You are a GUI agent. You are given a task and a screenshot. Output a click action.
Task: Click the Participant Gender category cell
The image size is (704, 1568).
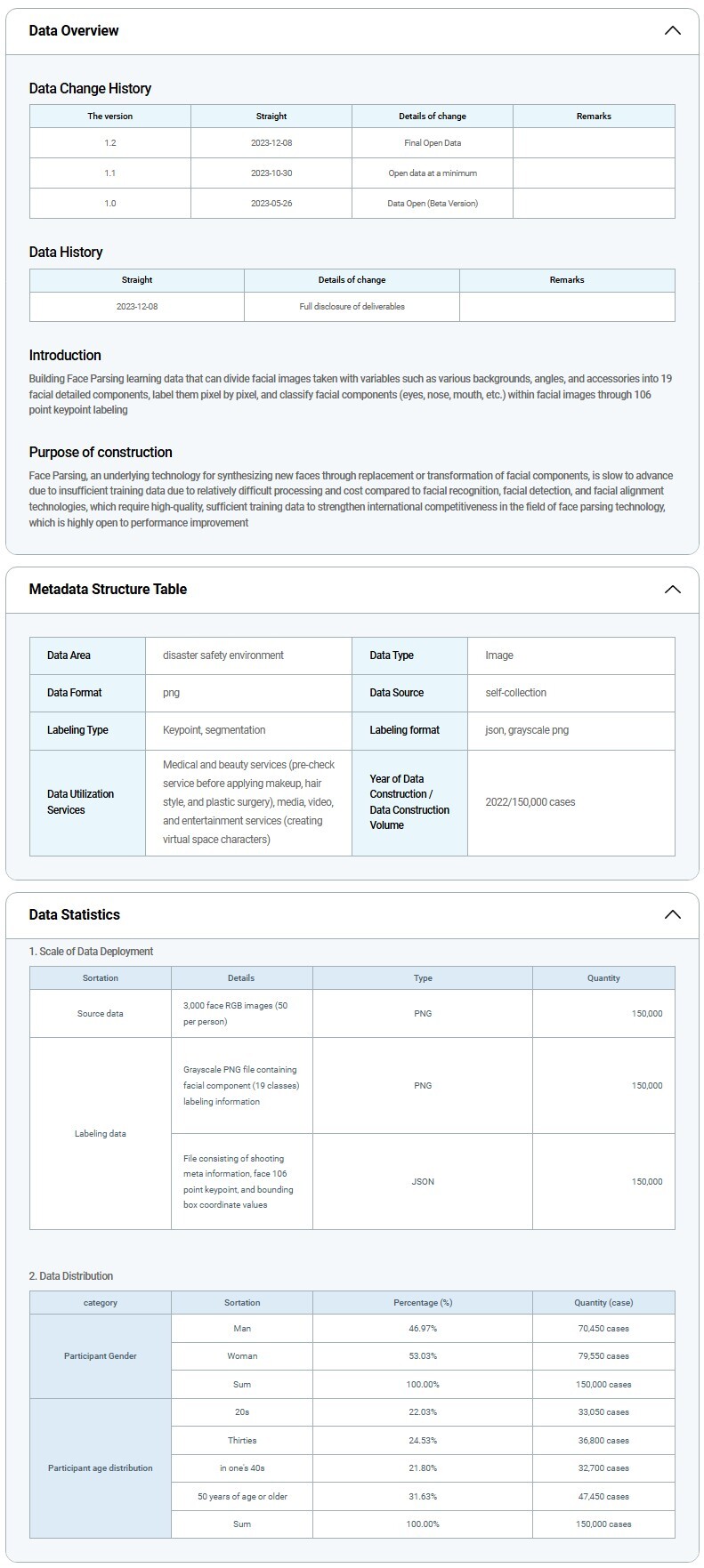pyautogui.click(x=101, y=1356)
